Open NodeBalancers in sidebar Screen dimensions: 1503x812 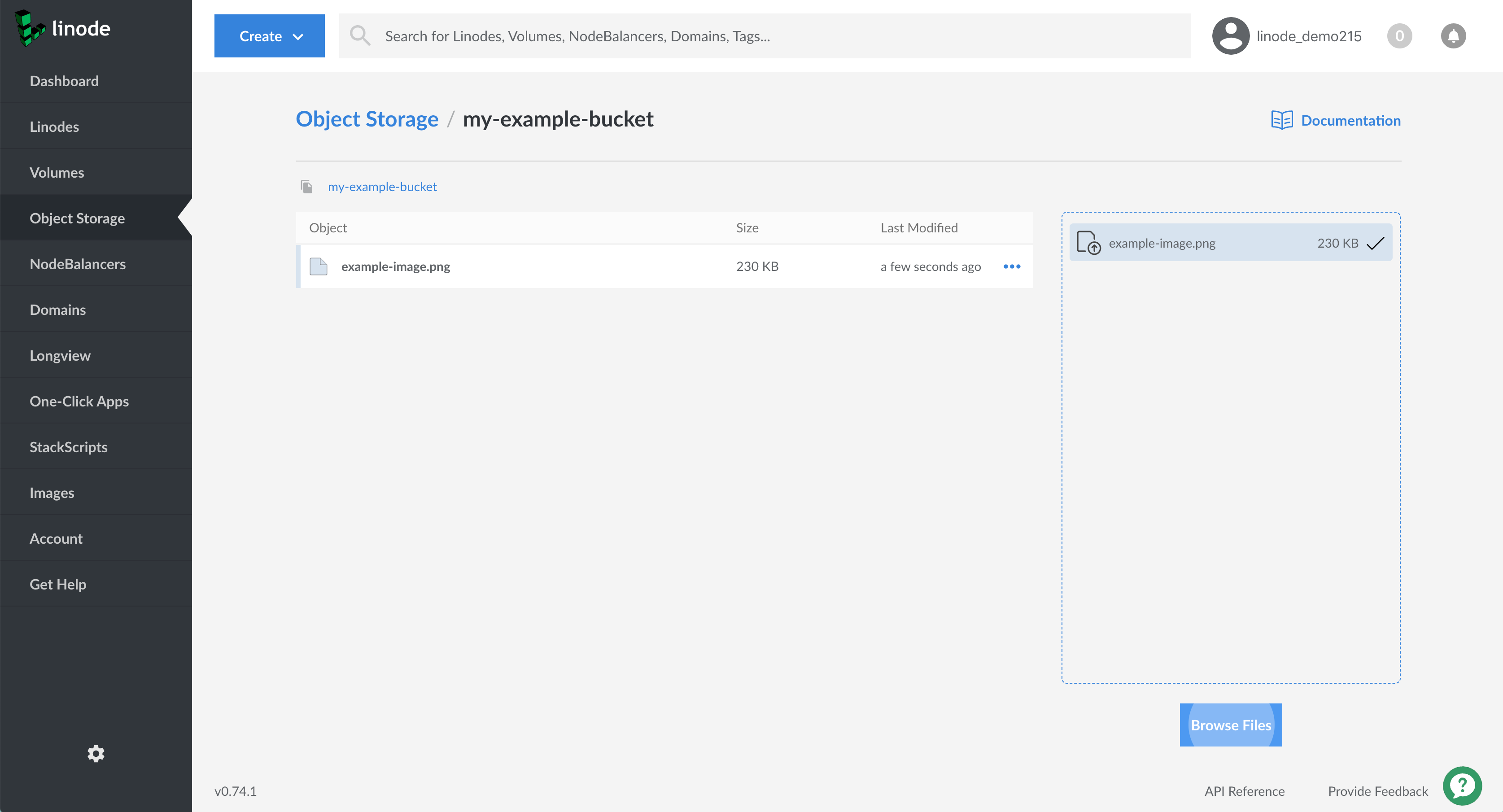click(78, 264)
